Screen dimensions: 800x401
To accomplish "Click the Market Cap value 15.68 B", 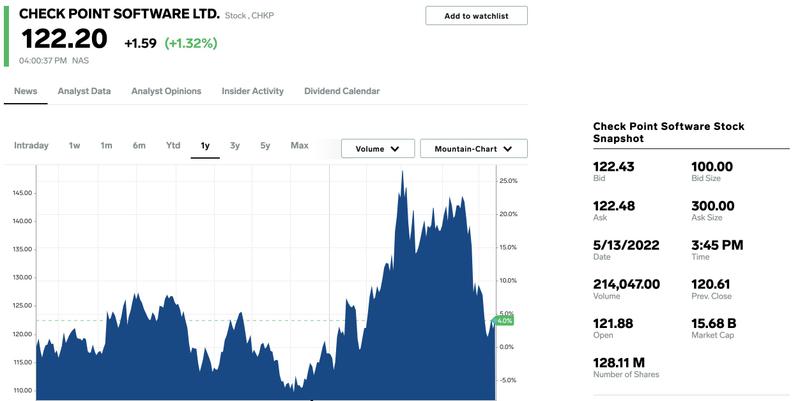I will point(714,323).
